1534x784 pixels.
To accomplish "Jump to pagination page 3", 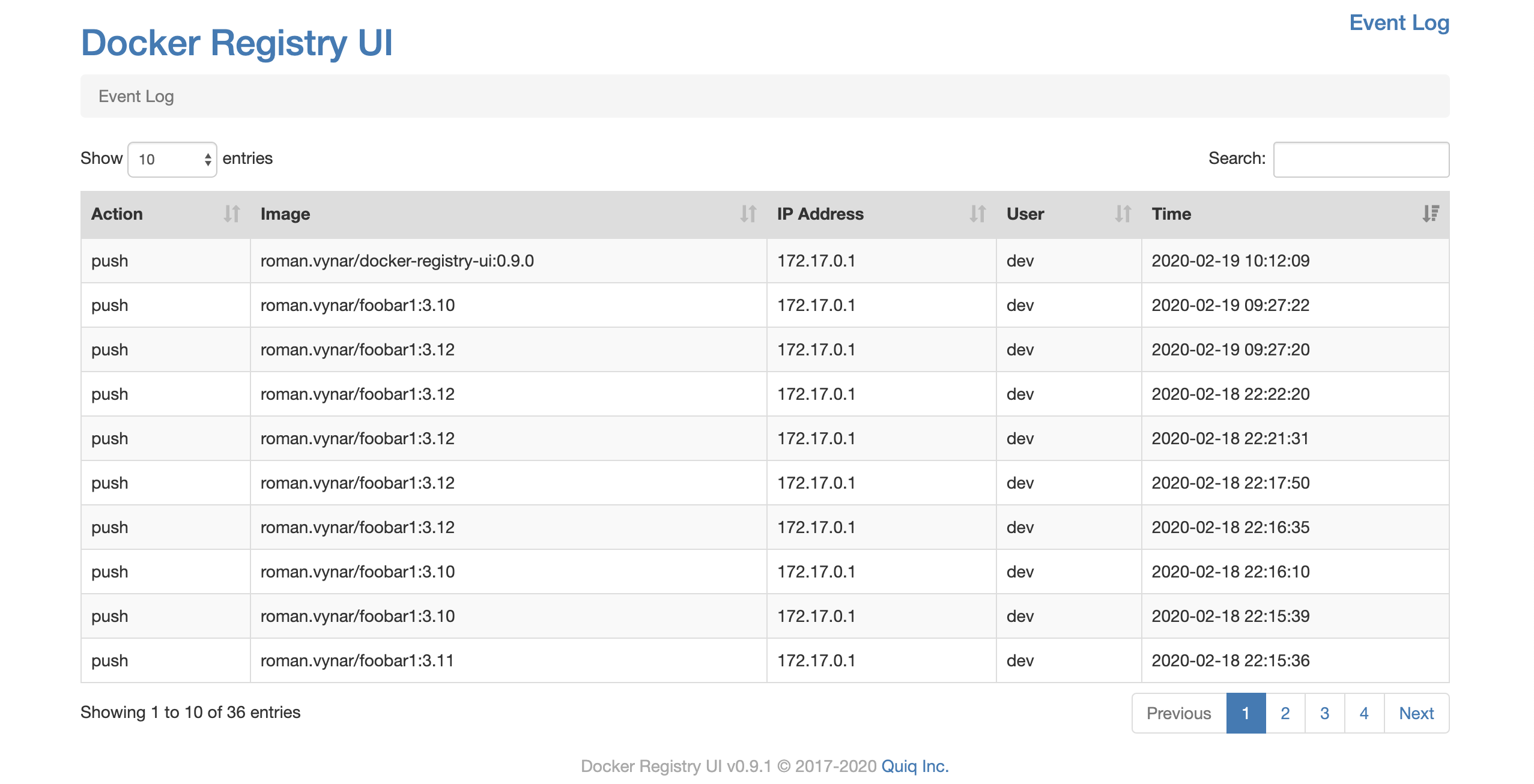I will [x=1324, y=713].
